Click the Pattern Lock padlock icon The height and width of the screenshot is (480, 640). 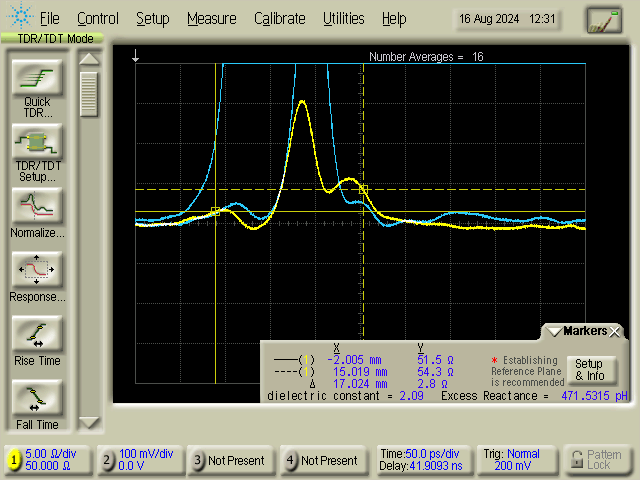(577, 460)
